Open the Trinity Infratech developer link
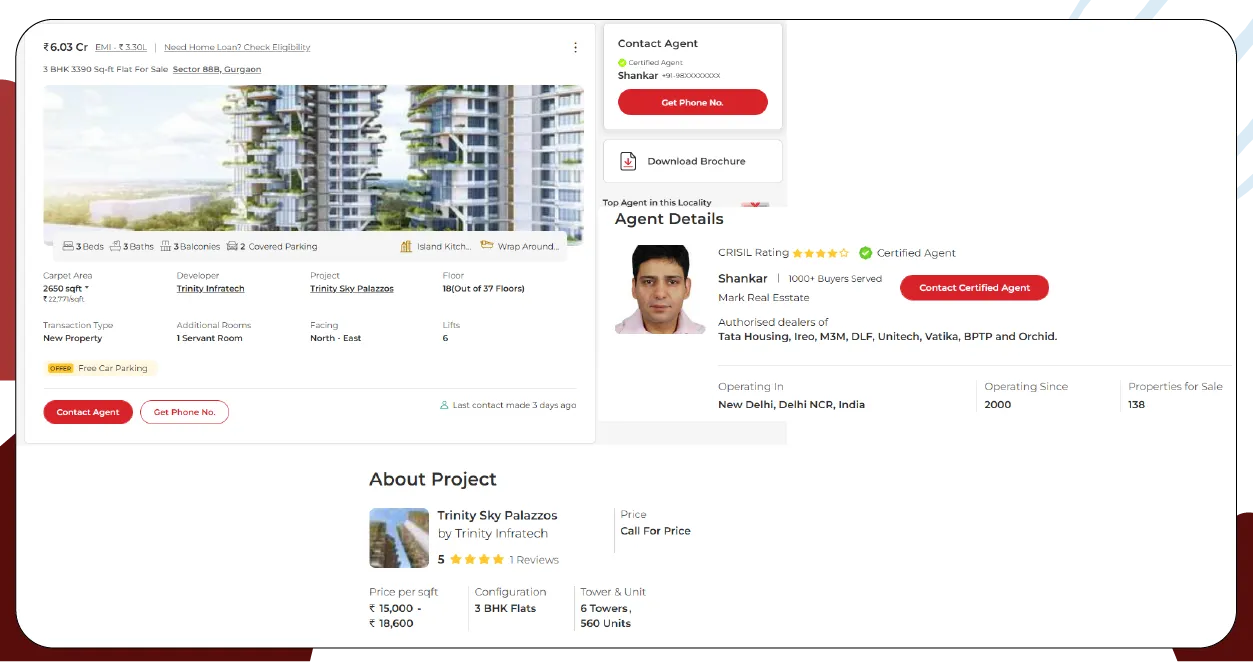This screenshot has width=1253, height=662. (x=210, y=289)
